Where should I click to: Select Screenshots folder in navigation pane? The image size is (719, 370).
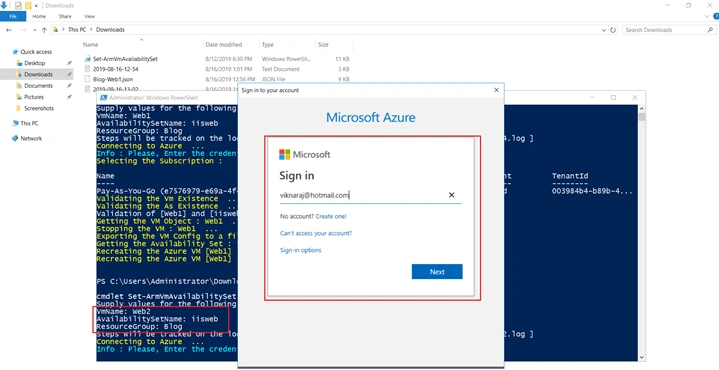[x=39, y=109]
